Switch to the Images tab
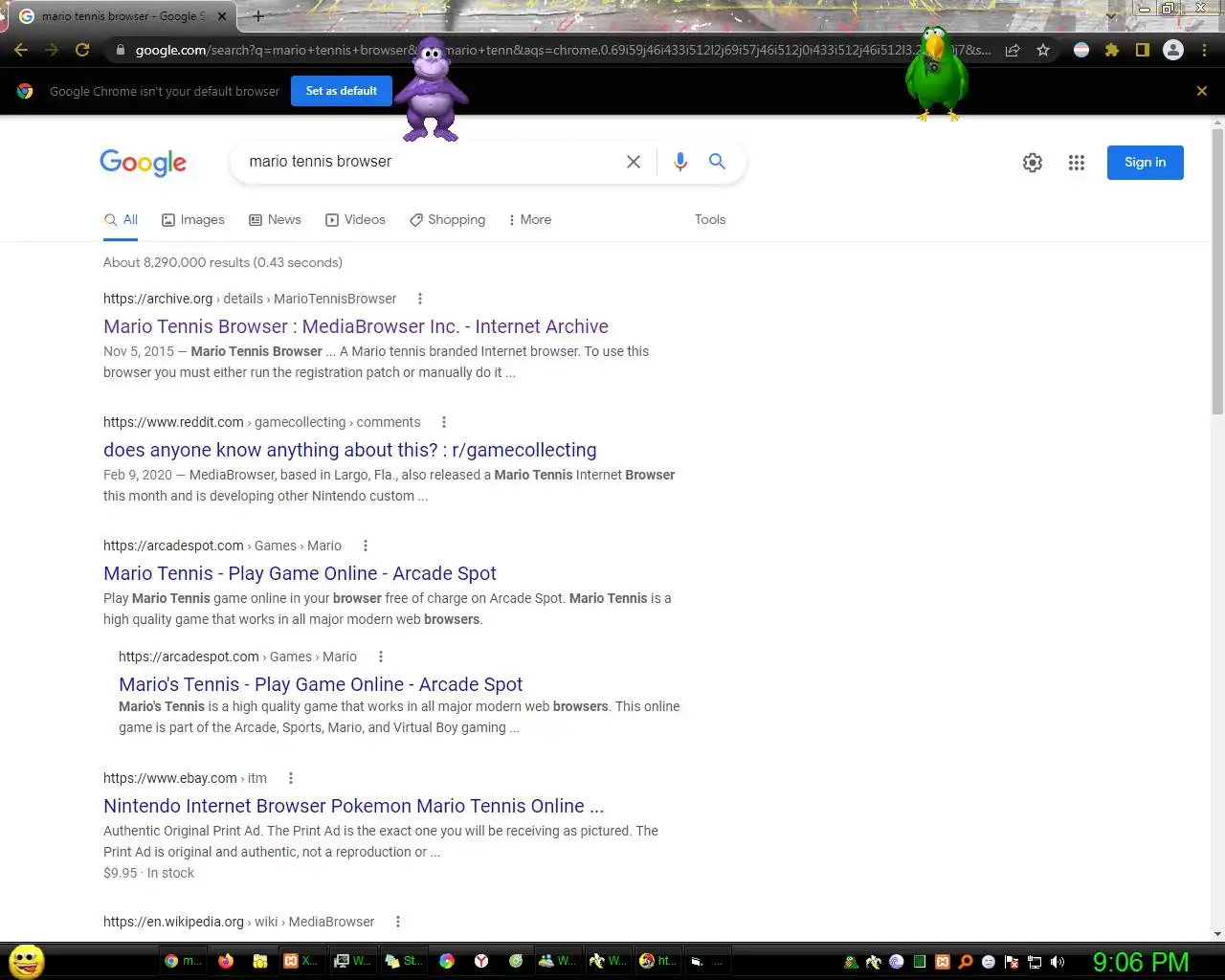 click(x=193, y=220)
